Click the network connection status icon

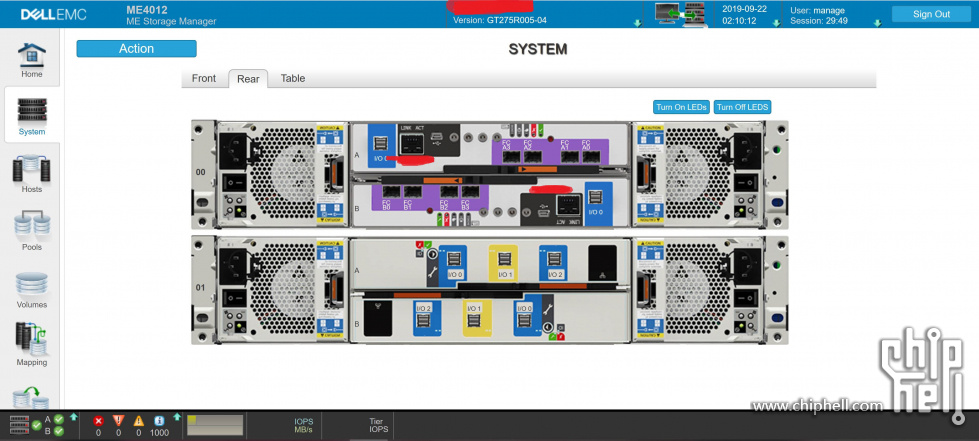coord(679,13)
